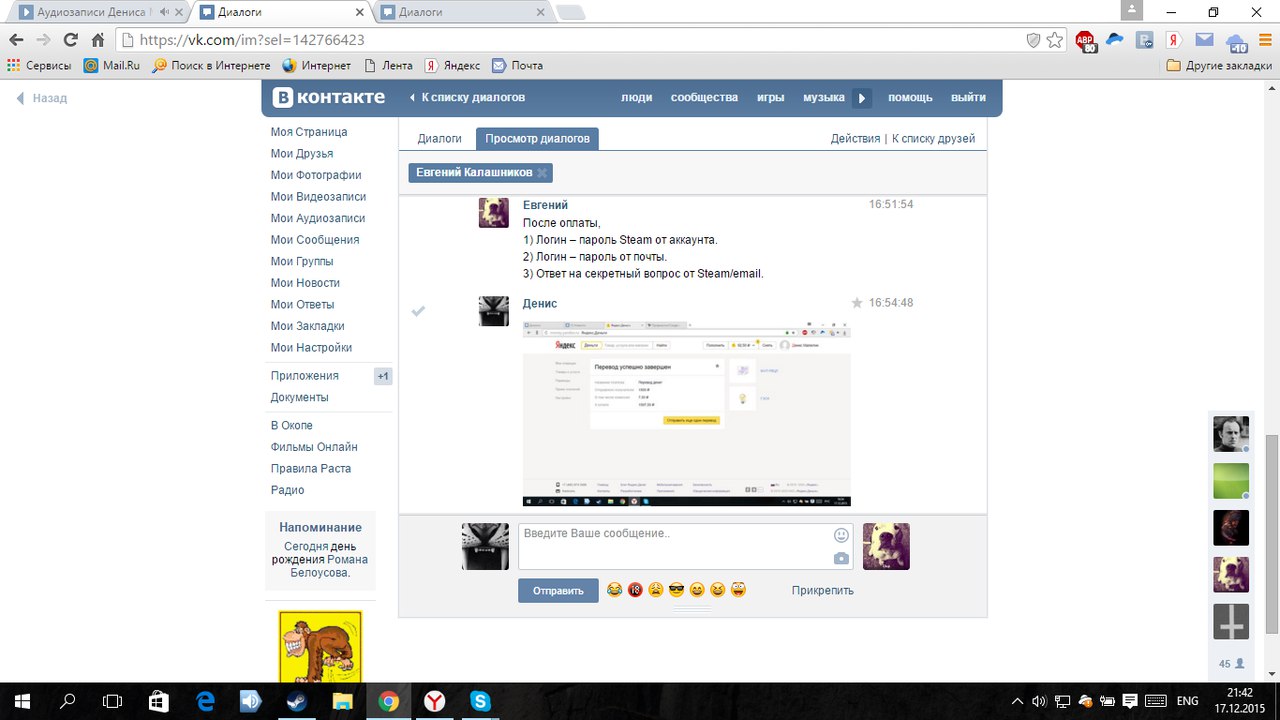Go back via К списку диалогов

pos(467,97)
